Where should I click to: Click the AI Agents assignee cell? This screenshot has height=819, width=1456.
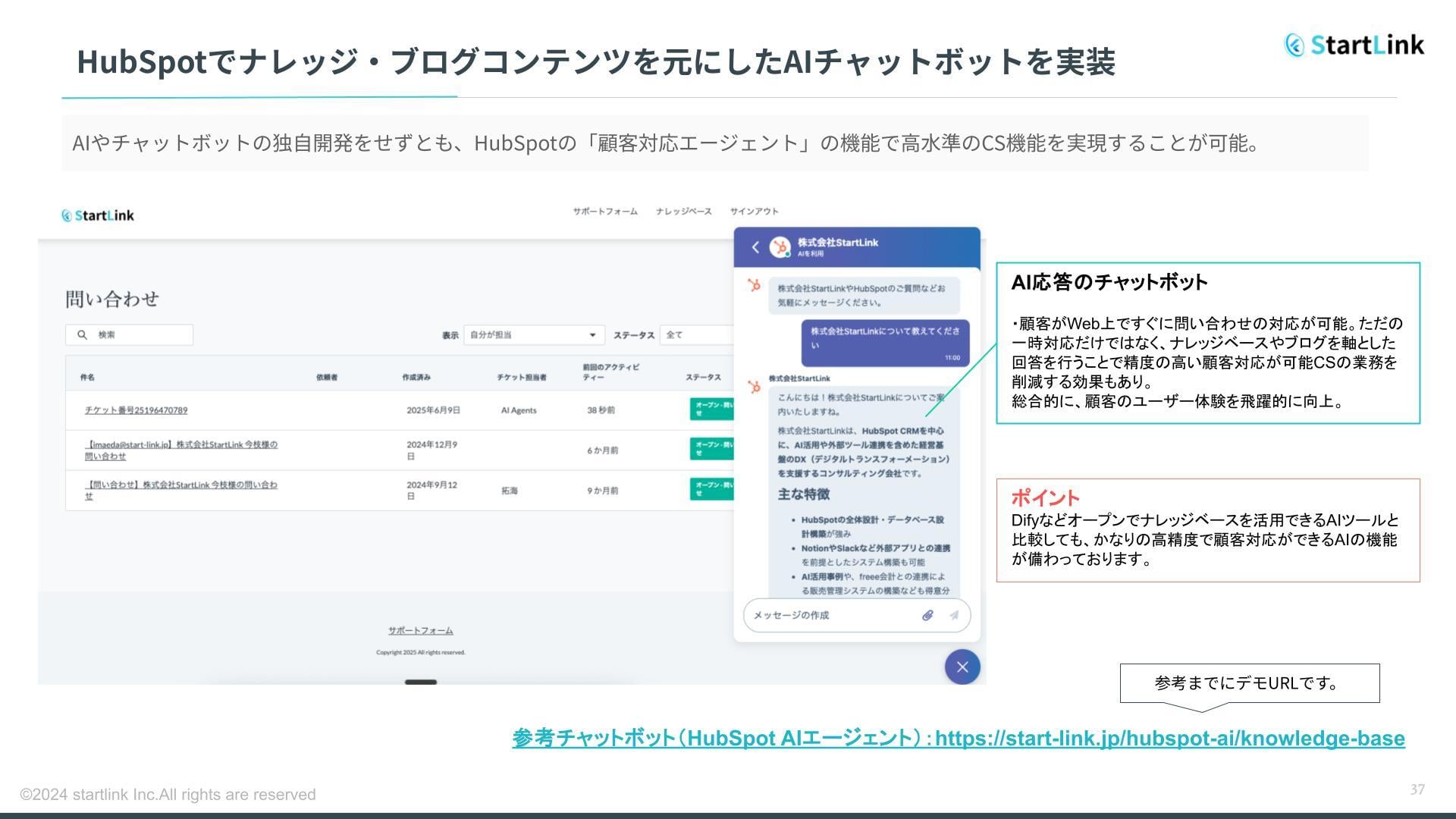coord(519,410)
